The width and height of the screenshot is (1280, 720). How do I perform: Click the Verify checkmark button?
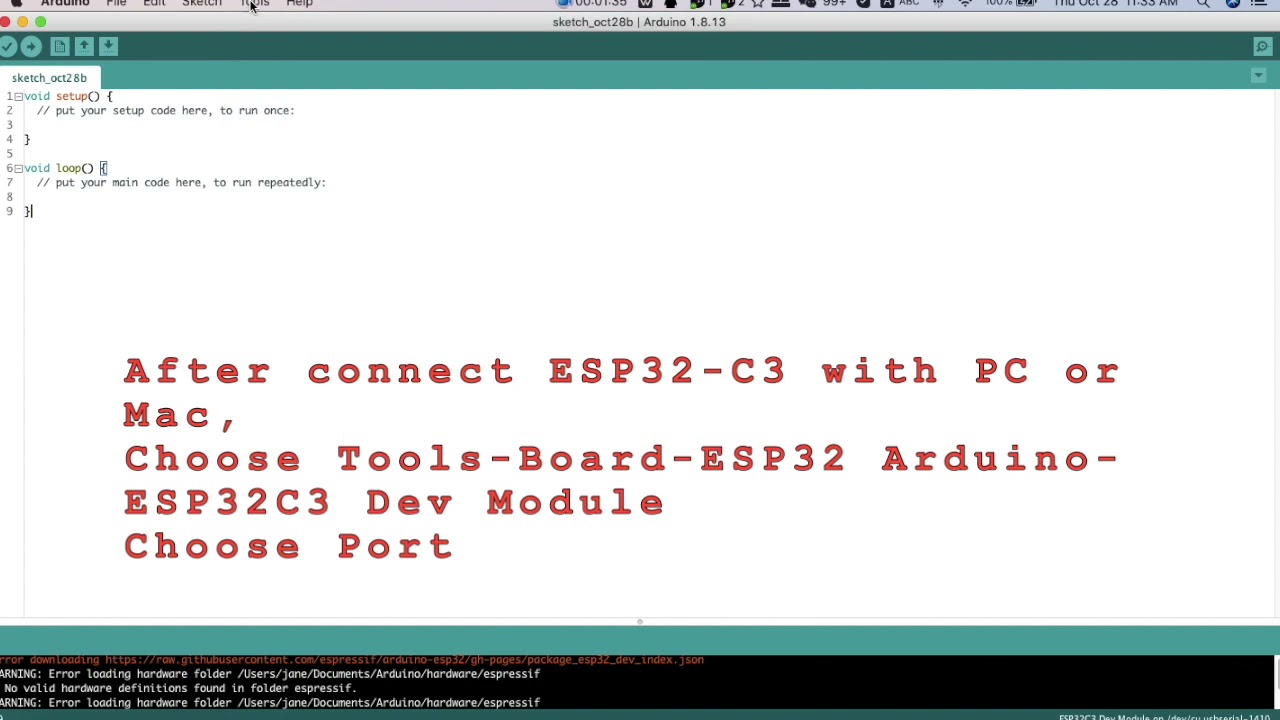(x=7, y=46)
